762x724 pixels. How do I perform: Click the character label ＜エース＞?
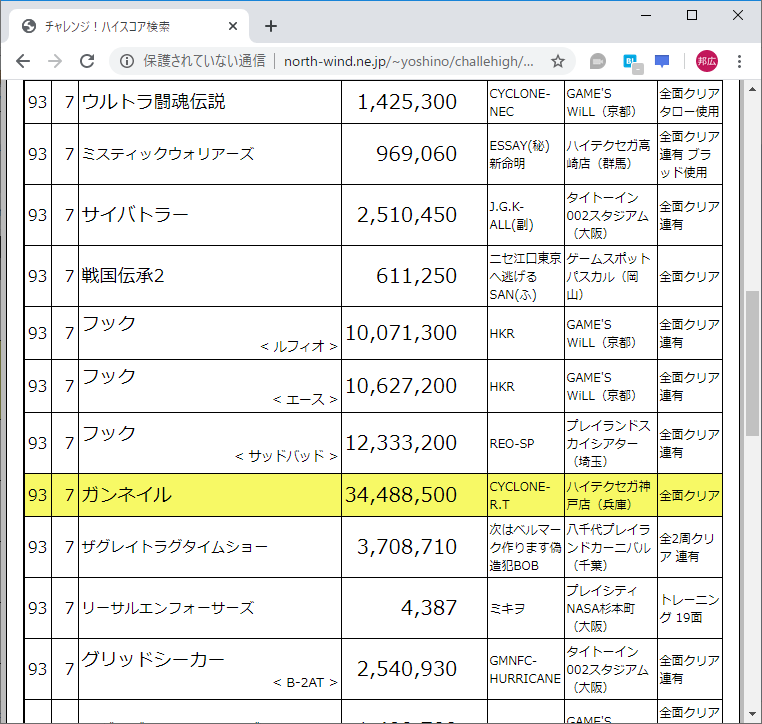pyautogui.click(x=305, y=399)
